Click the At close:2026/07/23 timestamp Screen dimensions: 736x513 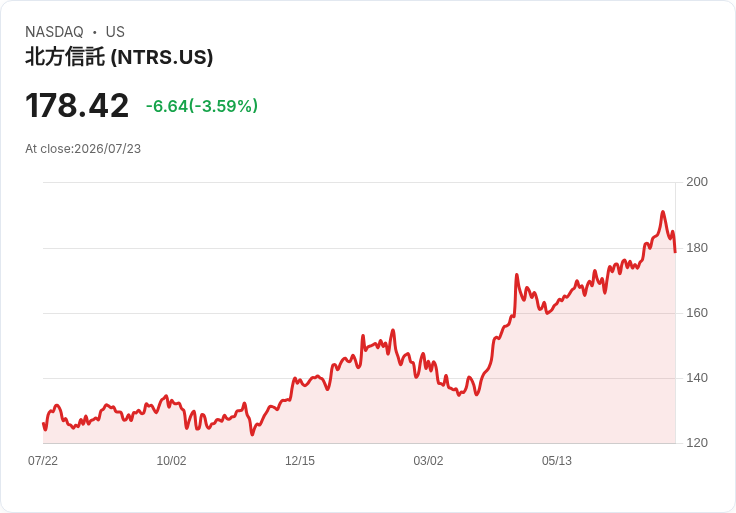83,149
